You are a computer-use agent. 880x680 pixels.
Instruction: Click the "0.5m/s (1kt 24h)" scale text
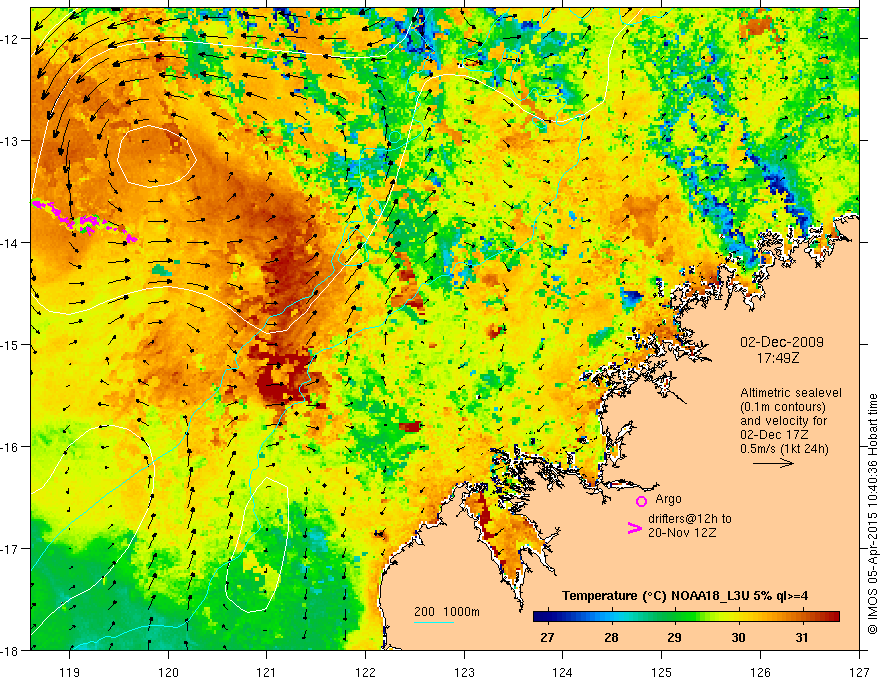784,448
